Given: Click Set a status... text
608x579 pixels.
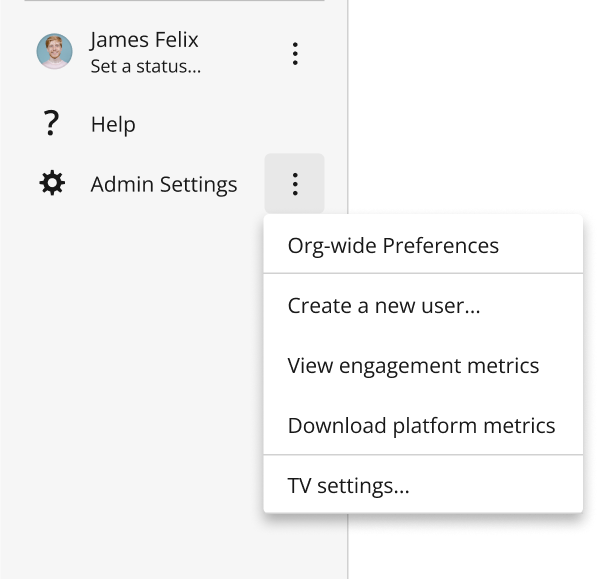Looking at the screenshot, I should (x=146, y=66).
